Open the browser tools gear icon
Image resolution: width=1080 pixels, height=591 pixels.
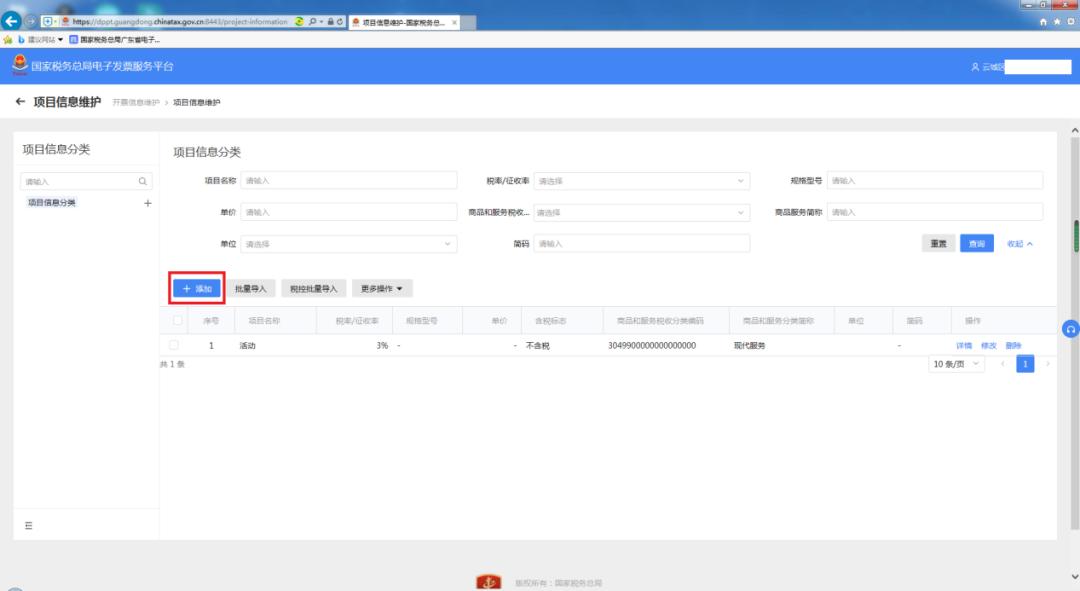click(x=1070, y=22)
